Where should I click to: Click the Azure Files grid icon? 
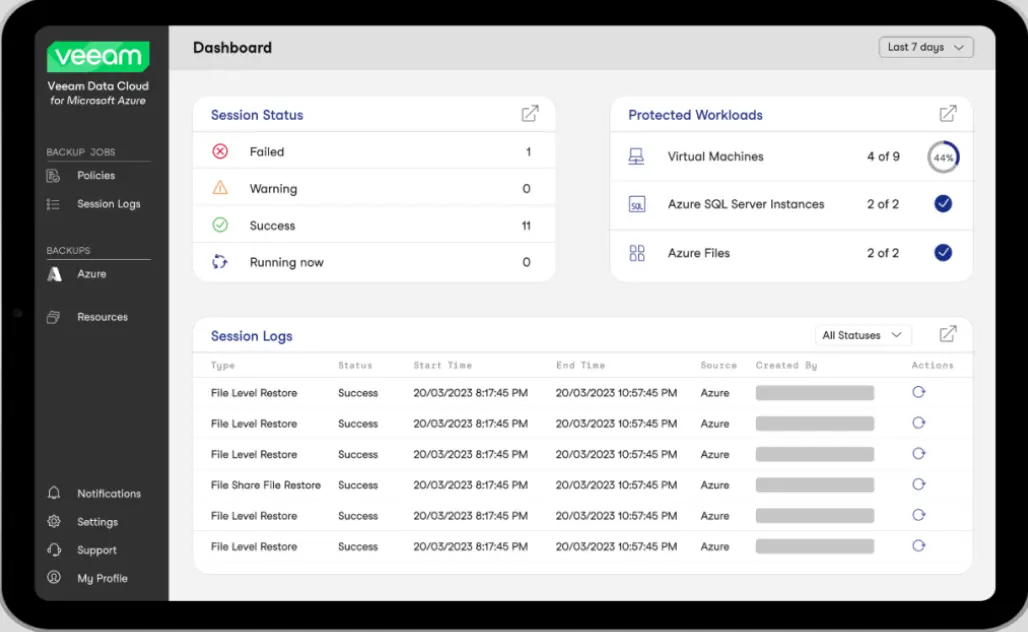click(637, 253)
